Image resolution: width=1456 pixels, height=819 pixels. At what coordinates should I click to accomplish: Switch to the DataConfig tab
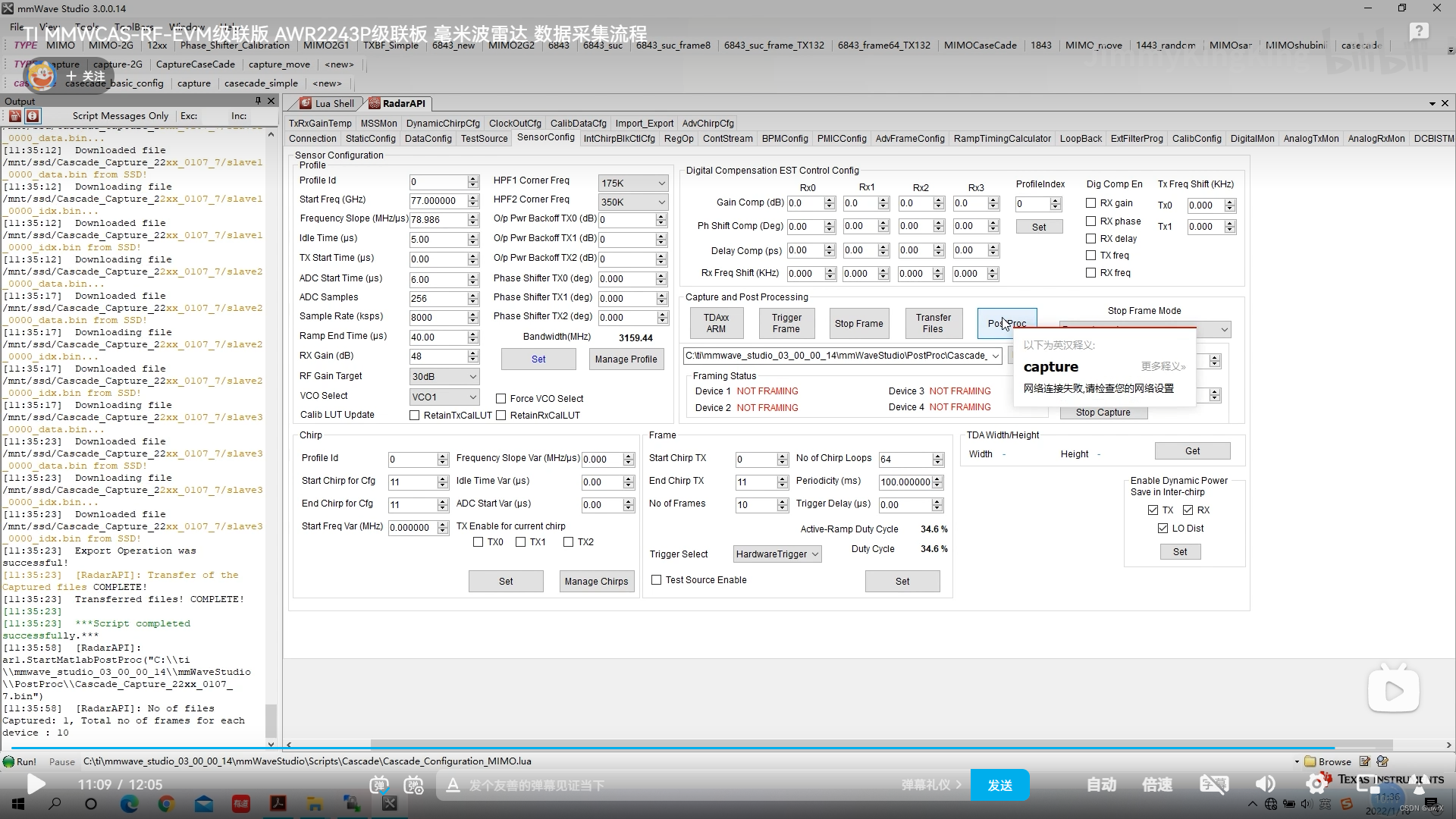point(428,139)
